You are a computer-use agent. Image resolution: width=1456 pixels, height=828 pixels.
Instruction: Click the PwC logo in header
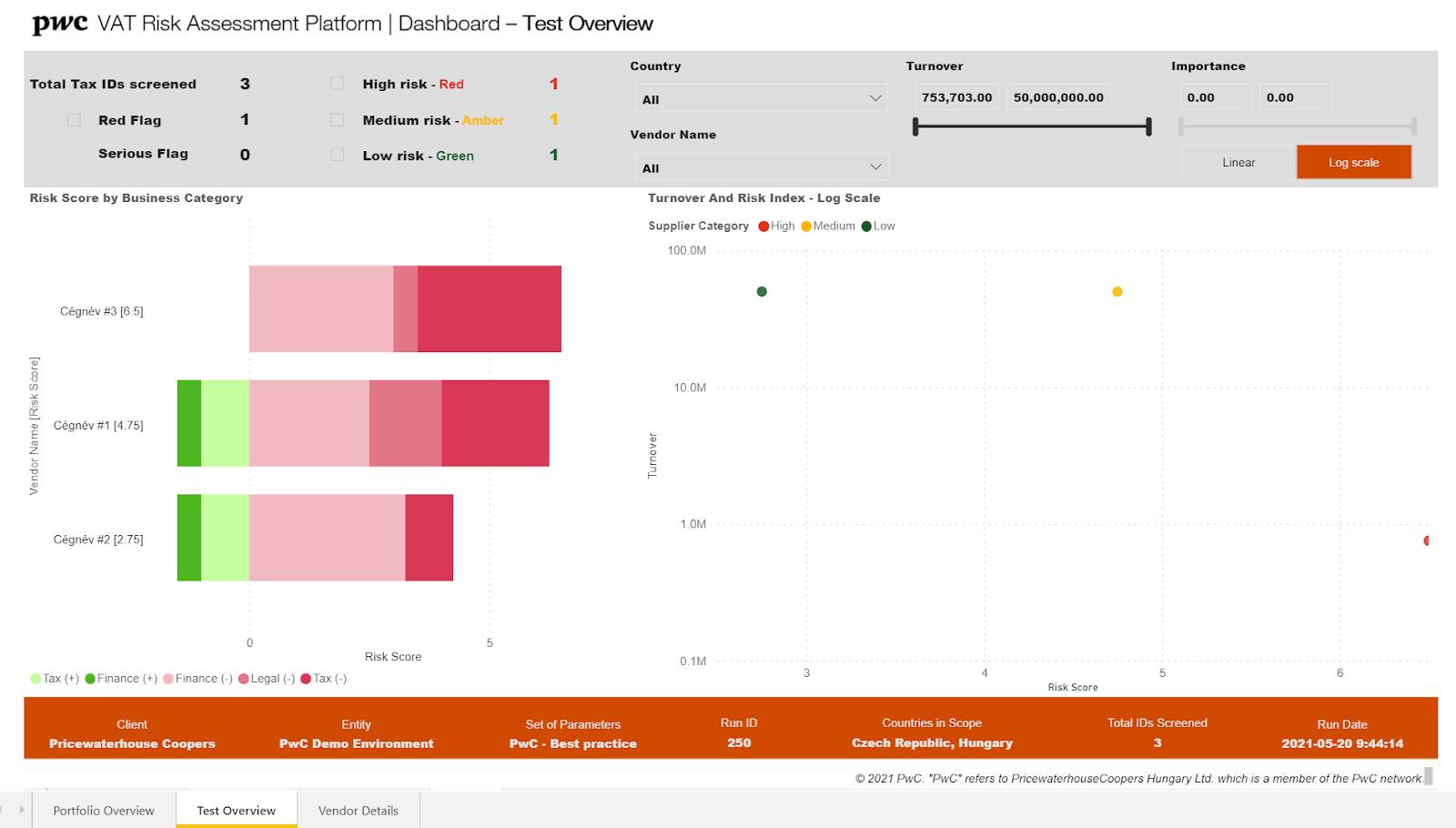[60, 24]
